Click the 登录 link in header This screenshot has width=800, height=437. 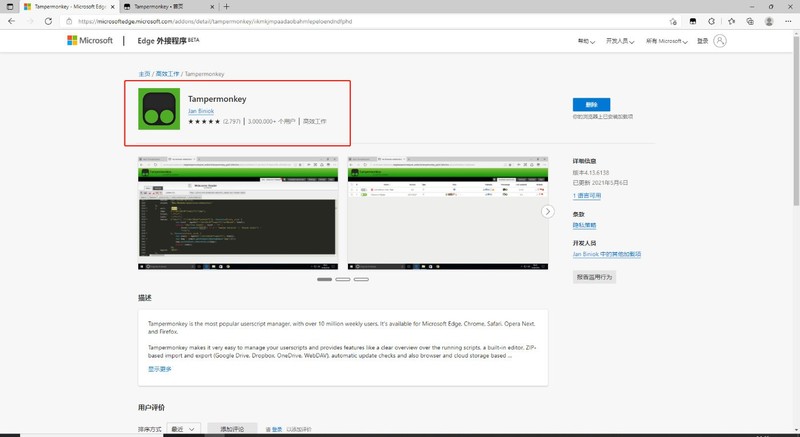coord(703,41)
